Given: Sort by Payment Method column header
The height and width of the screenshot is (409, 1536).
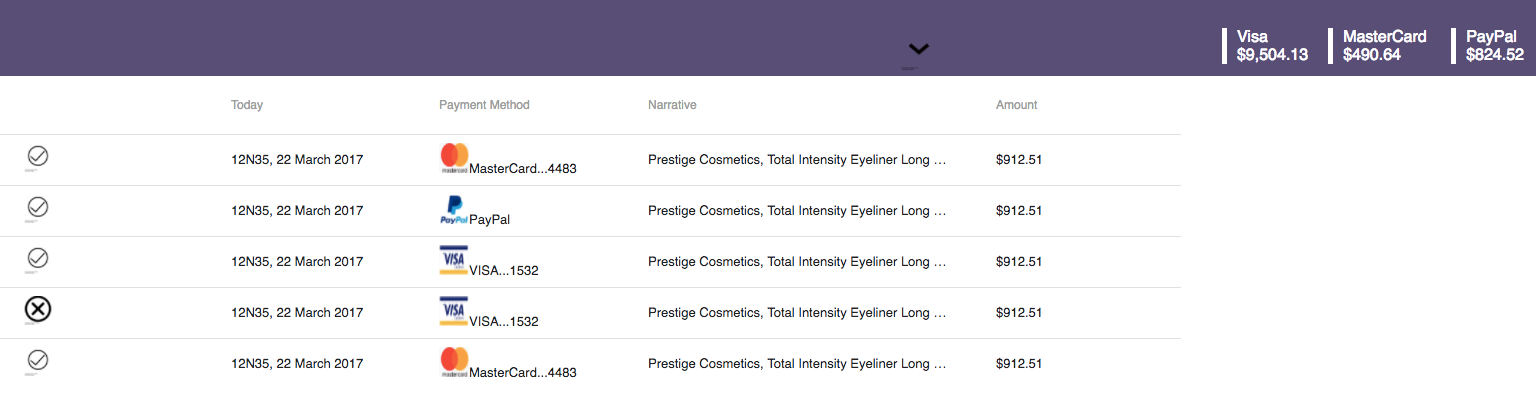Looking at the screenshot, I should [484, 105].
